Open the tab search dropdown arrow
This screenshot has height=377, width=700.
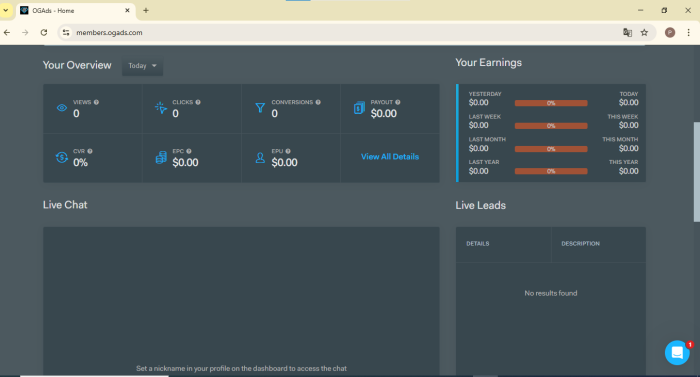coord(6,10)
